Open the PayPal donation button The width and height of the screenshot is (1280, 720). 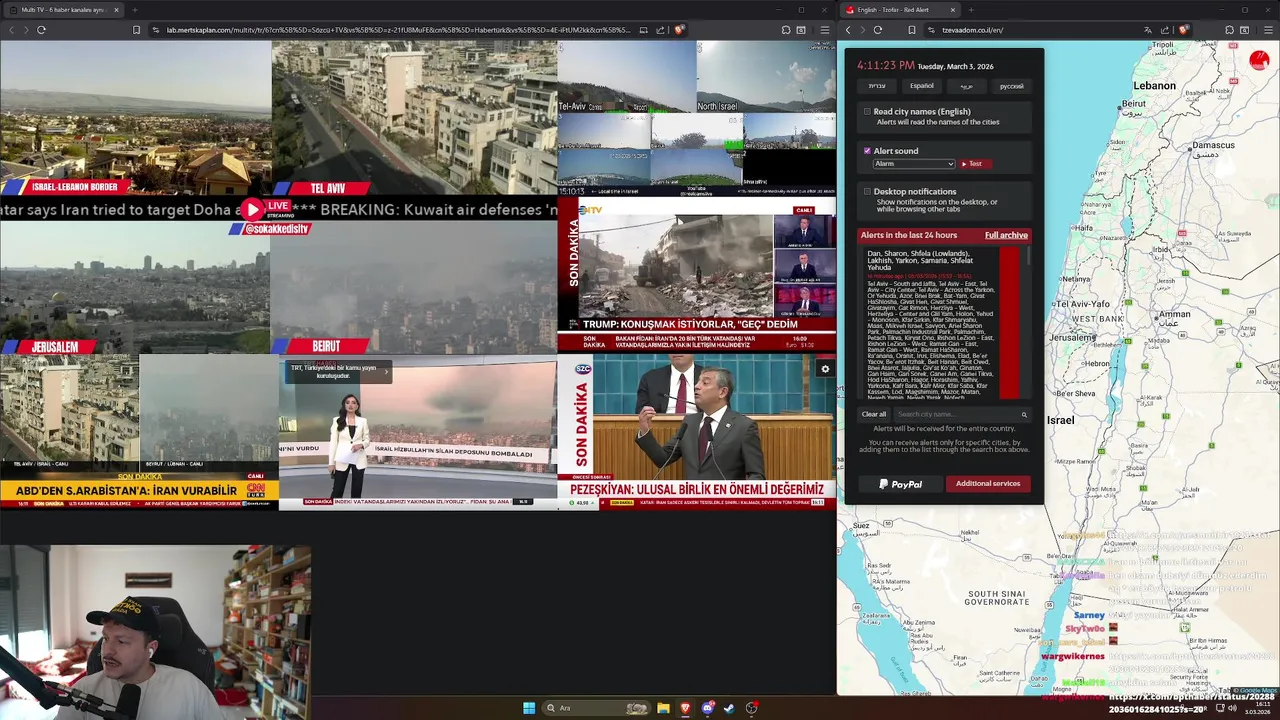pos(900,484)
